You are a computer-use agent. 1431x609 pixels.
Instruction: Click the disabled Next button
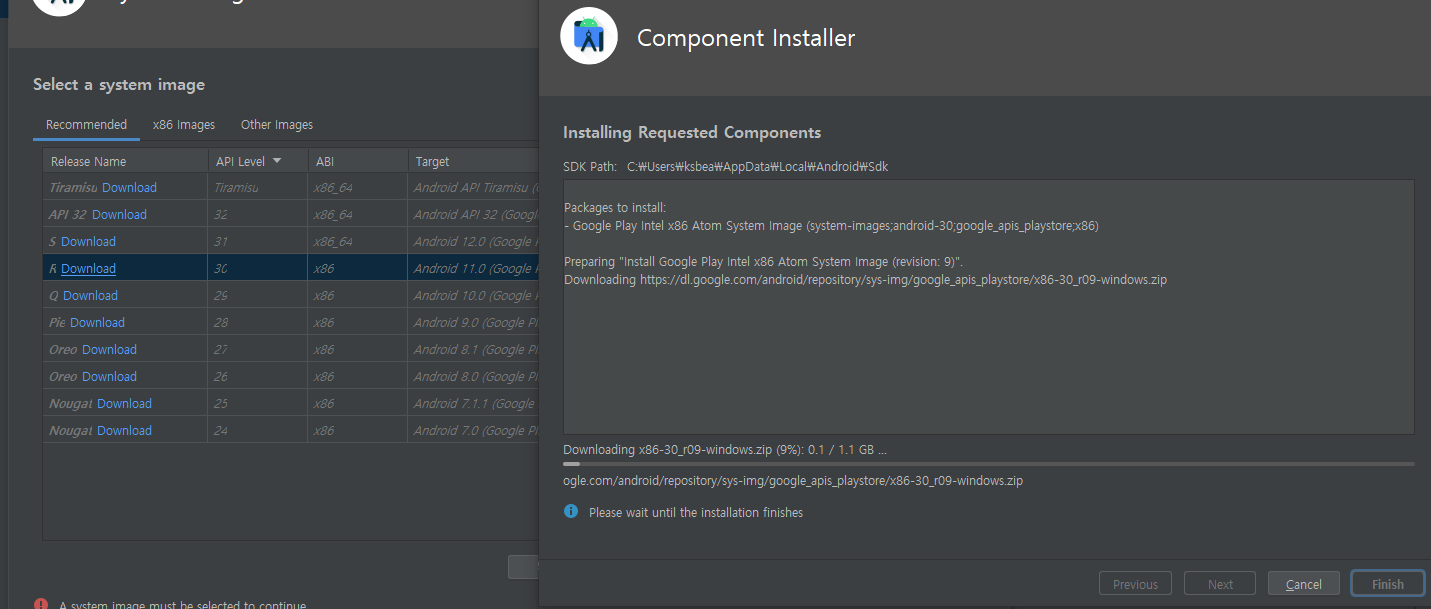(x=1220, y=584)
